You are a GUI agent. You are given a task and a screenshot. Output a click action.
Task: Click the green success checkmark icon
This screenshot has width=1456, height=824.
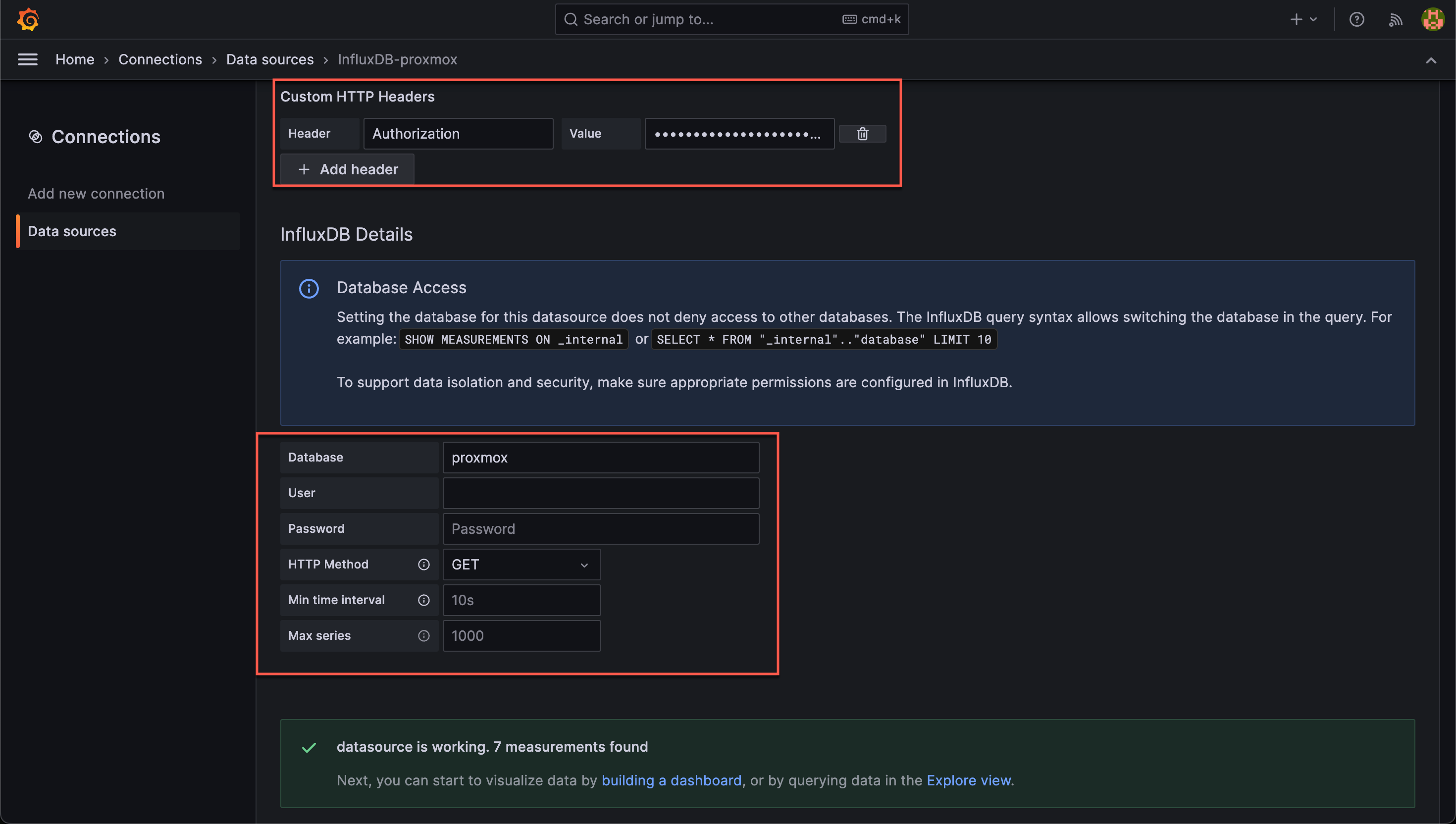309,748
